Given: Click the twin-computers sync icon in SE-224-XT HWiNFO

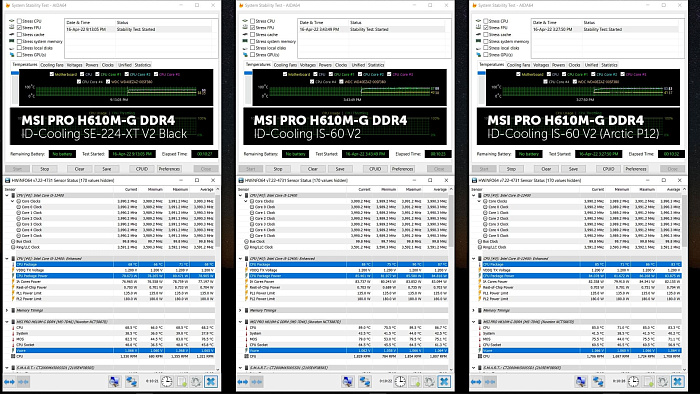Looking at the screenshot, I should pos(131,382).
